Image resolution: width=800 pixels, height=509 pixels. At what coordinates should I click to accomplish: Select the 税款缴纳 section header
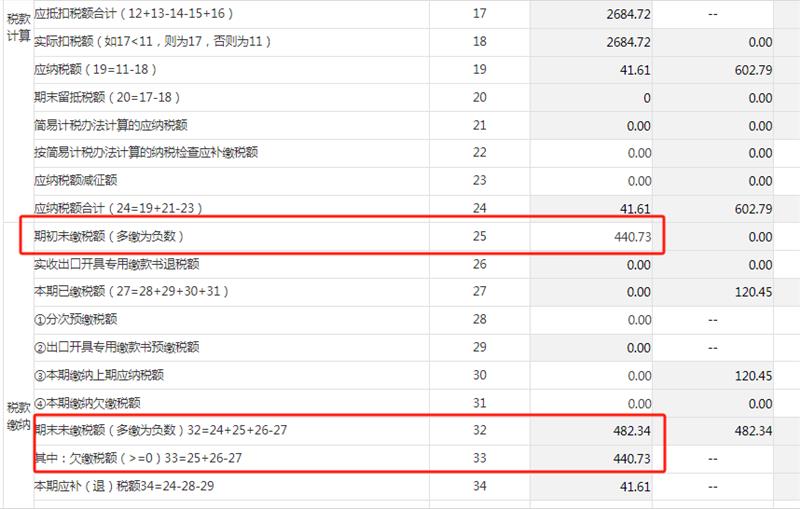[17, 416]
